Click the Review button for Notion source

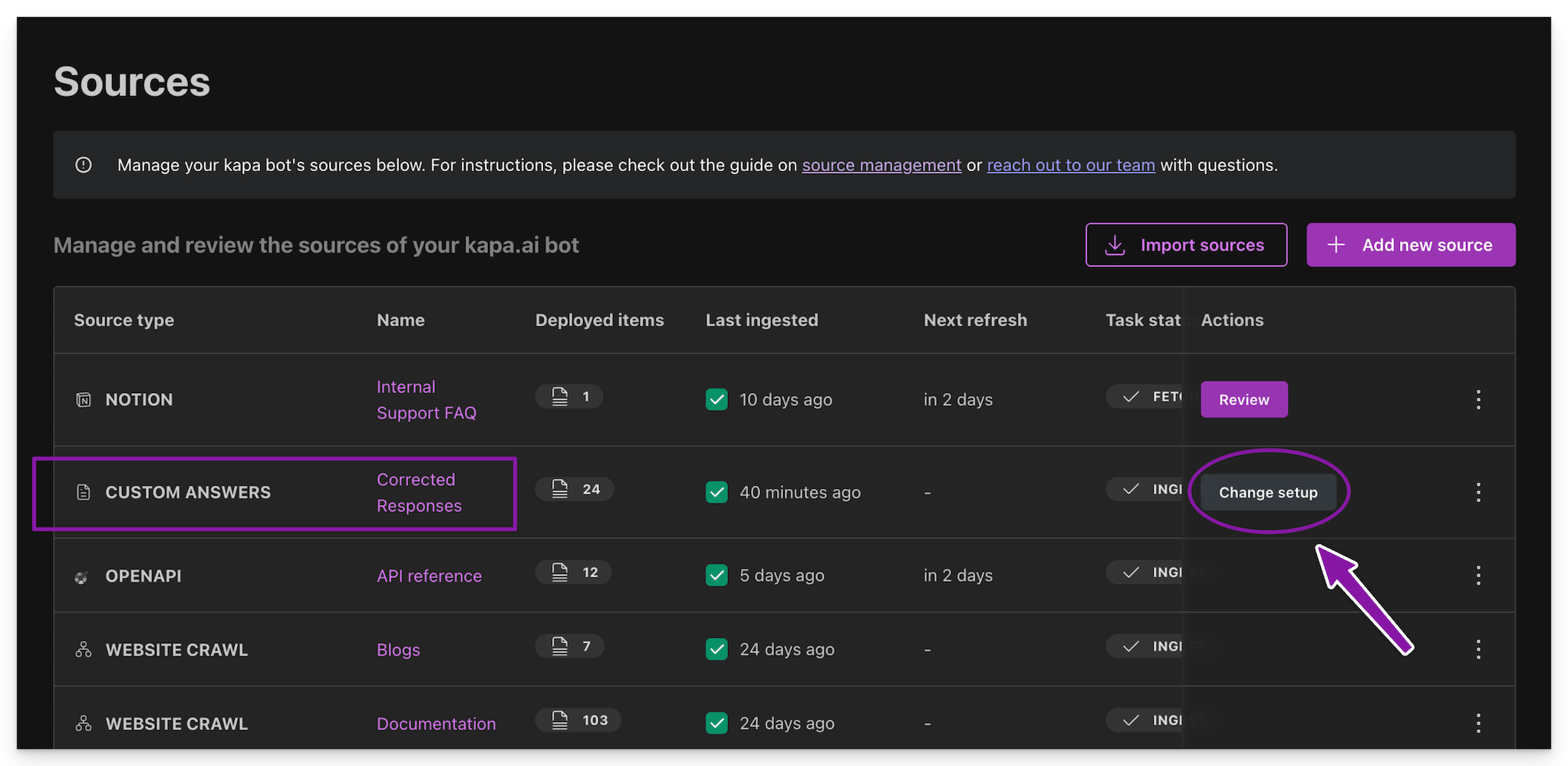point(1244,399)
